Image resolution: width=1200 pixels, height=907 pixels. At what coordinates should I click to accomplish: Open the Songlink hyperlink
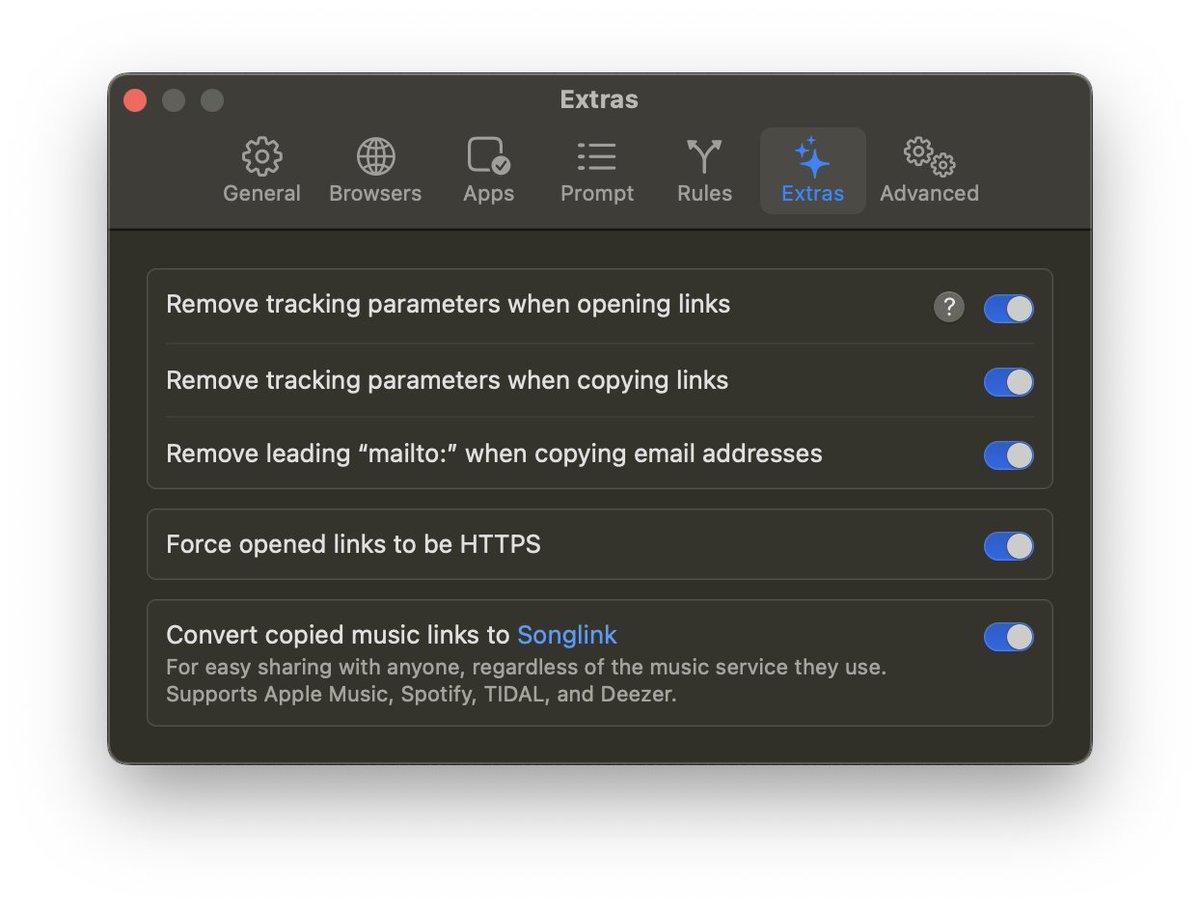click(x=567, y=635)
